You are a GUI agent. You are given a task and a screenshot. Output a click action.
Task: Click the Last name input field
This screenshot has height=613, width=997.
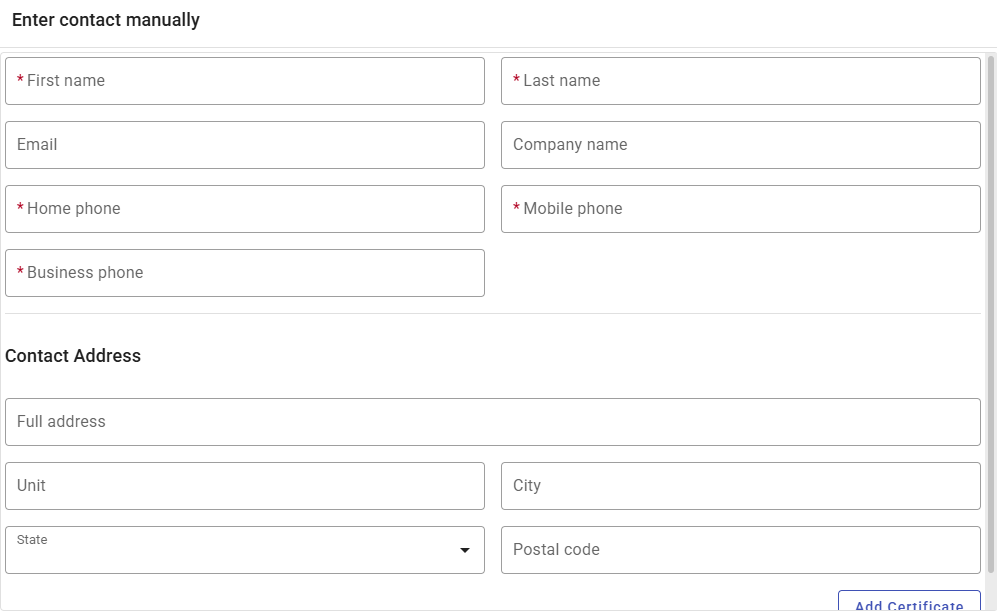point(740,81)
